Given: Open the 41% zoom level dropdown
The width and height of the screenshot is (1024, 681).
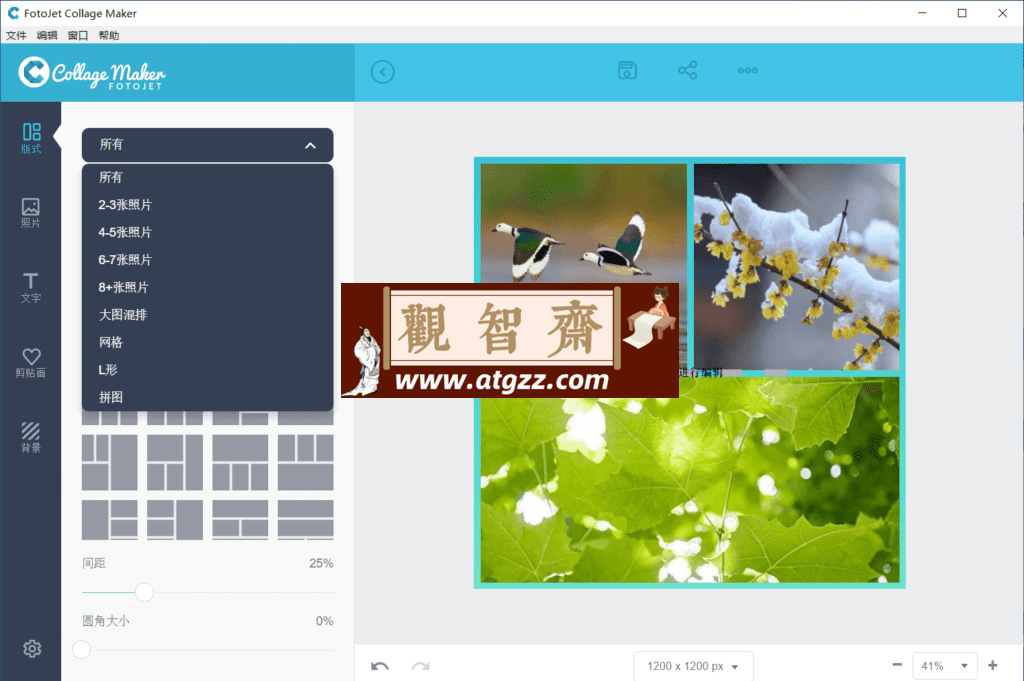Looking at the screenshot, I should 944,666.
